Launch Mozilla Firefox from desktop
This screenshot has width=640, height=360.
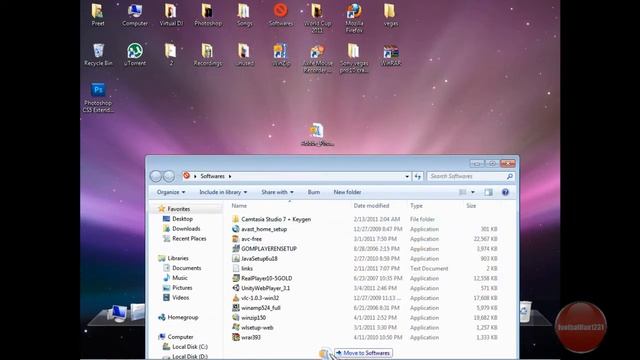354,18
